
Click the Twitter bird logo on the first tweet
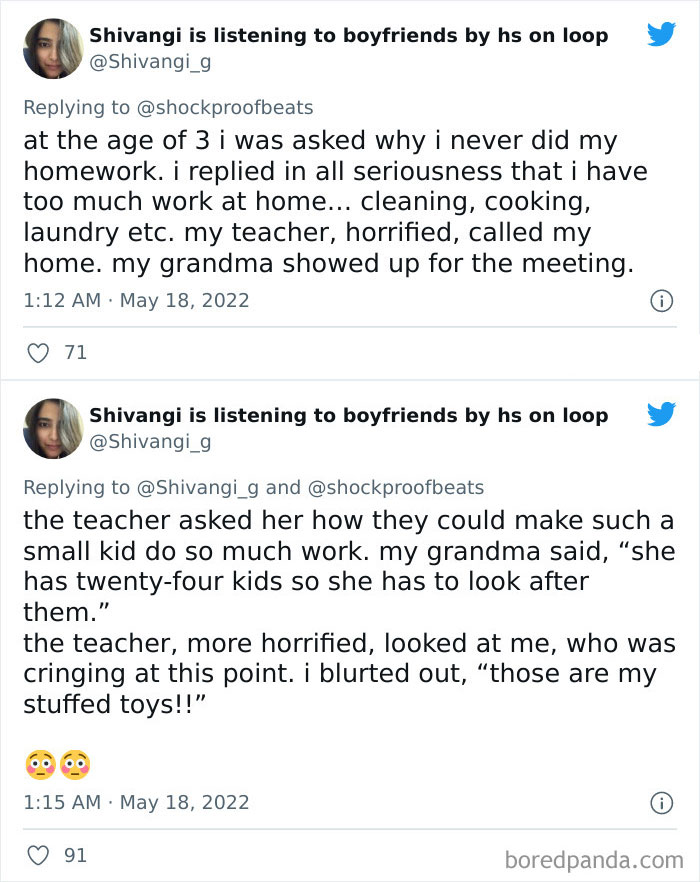click(661, 35)
